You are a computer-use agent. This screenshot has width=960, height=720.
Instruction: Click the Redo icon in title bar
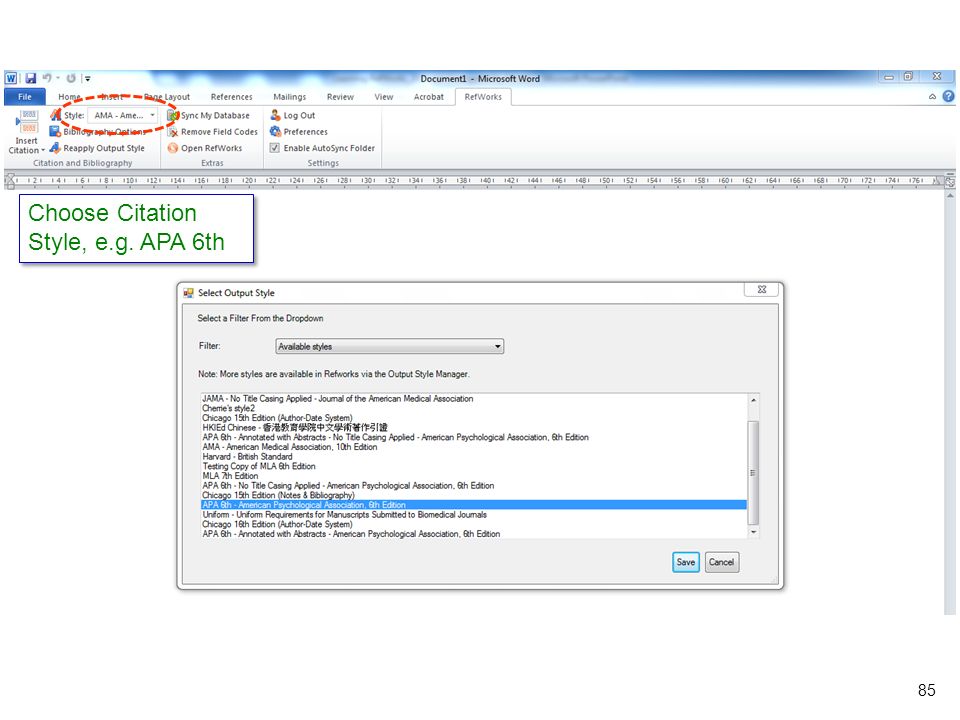(71, 78)
